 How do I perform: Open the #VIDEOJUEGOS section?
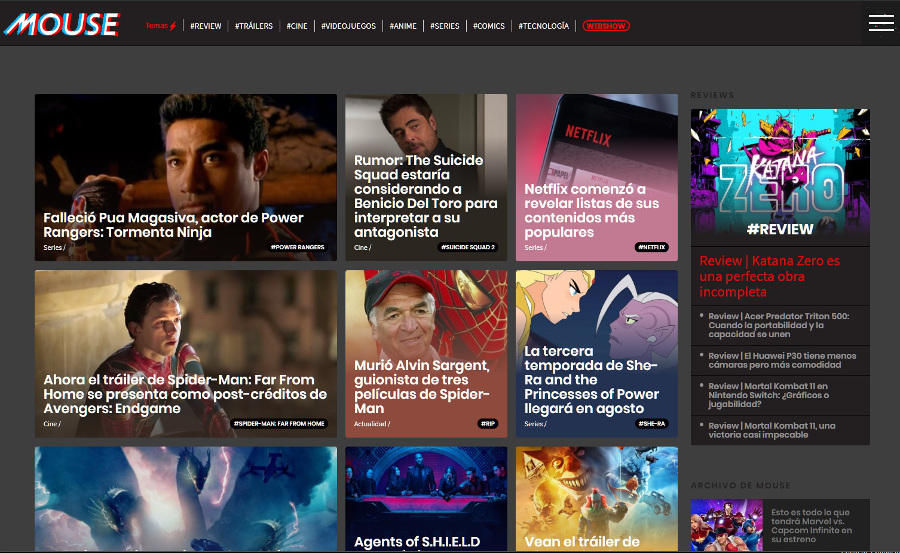[x=348, y=26]
